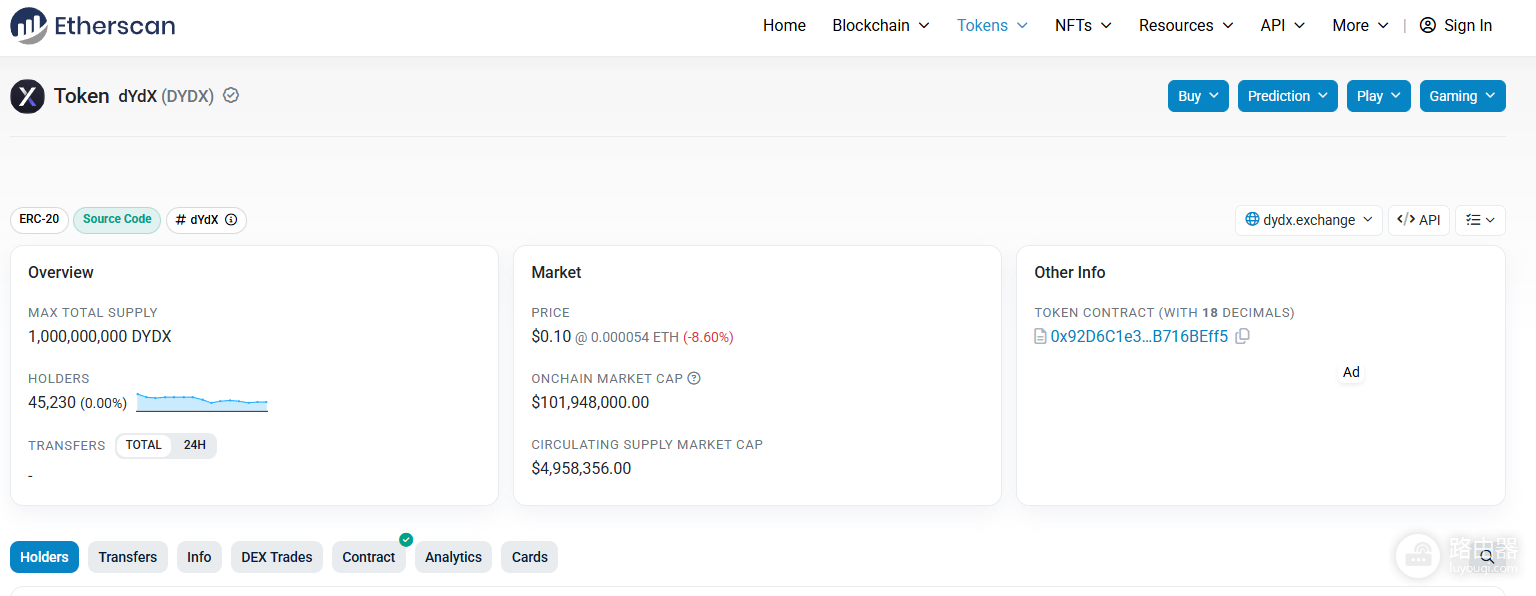Click the -8.60% price change
This screenshot has width=1536, height=596.
click(x=708, y=338)
